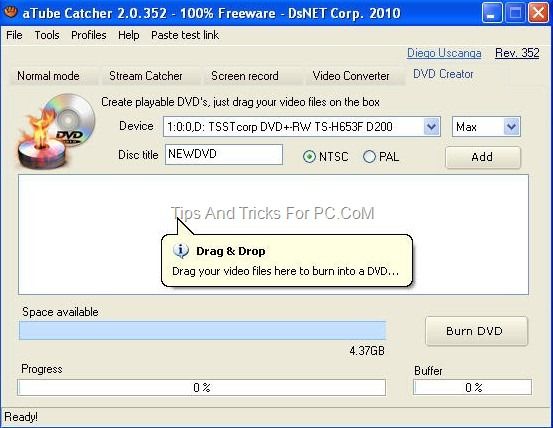Click the Disc title field containing NEWDVD
Screen dimensions: 553x428
224,154
